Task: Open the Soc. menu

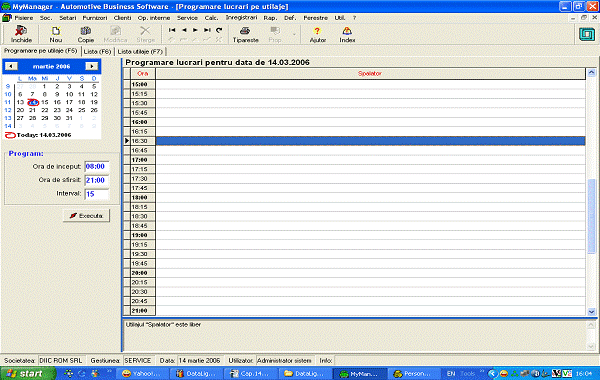Action: click(x=46, y=18)
